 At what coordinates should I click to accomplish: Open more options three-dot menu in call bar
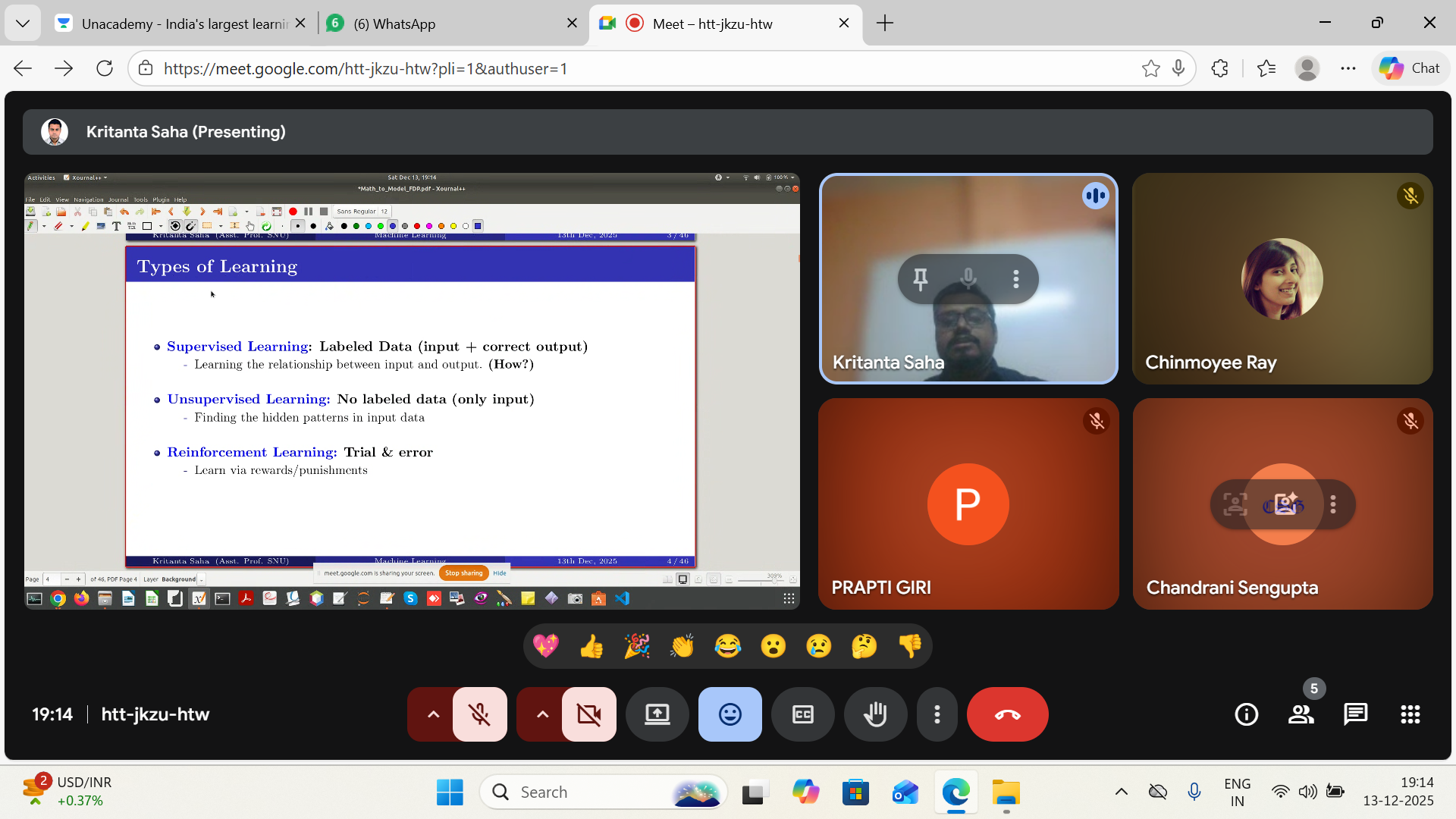[x=937, y=714]
